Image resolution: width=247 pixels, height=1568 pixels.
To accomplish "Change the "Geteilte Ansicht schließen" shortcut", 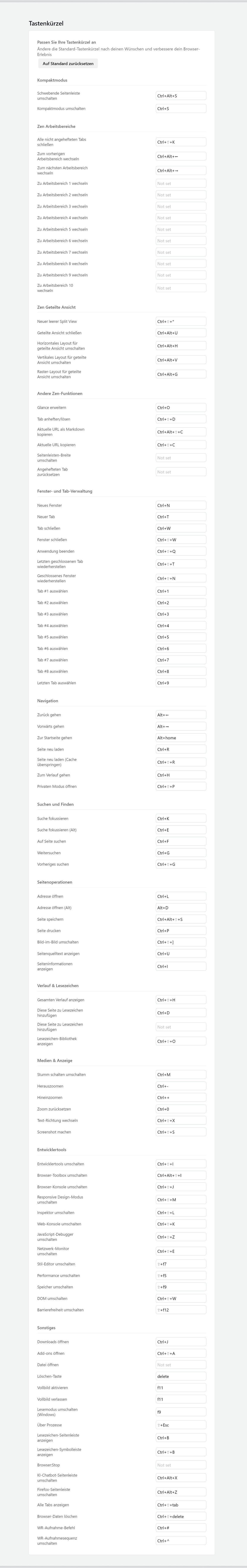I will [181, 333].
